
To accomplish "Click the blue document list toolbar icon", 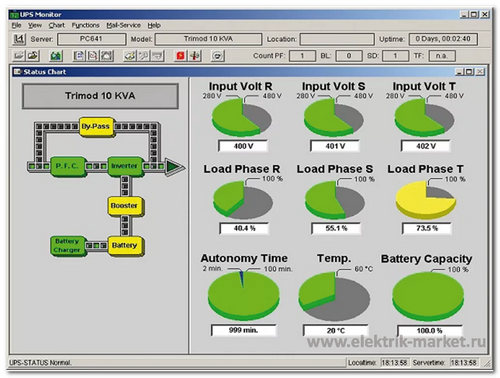I will [x=79, y=56].
